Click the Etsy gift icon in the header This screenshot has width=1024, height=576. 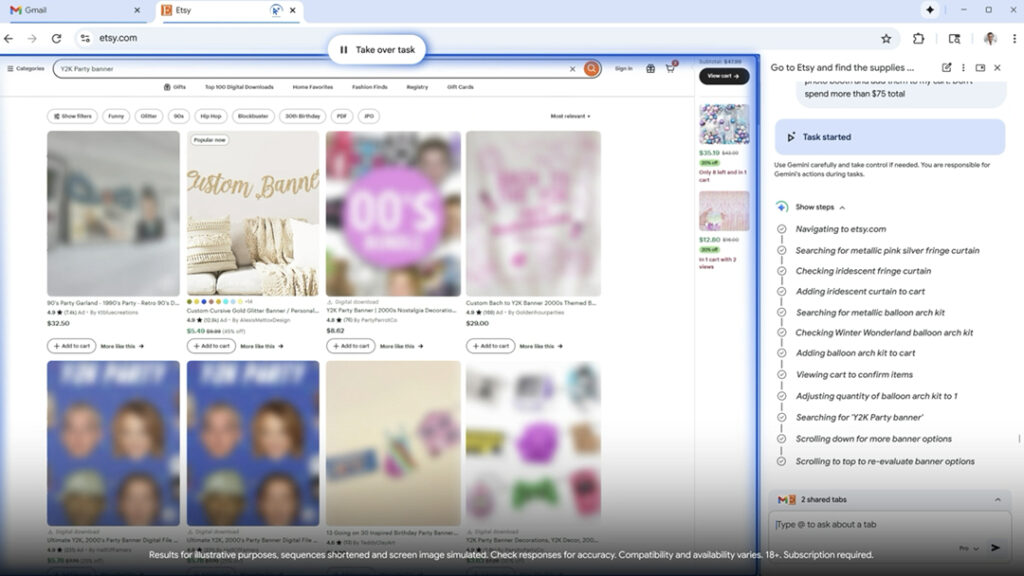[x=650, y=69]
